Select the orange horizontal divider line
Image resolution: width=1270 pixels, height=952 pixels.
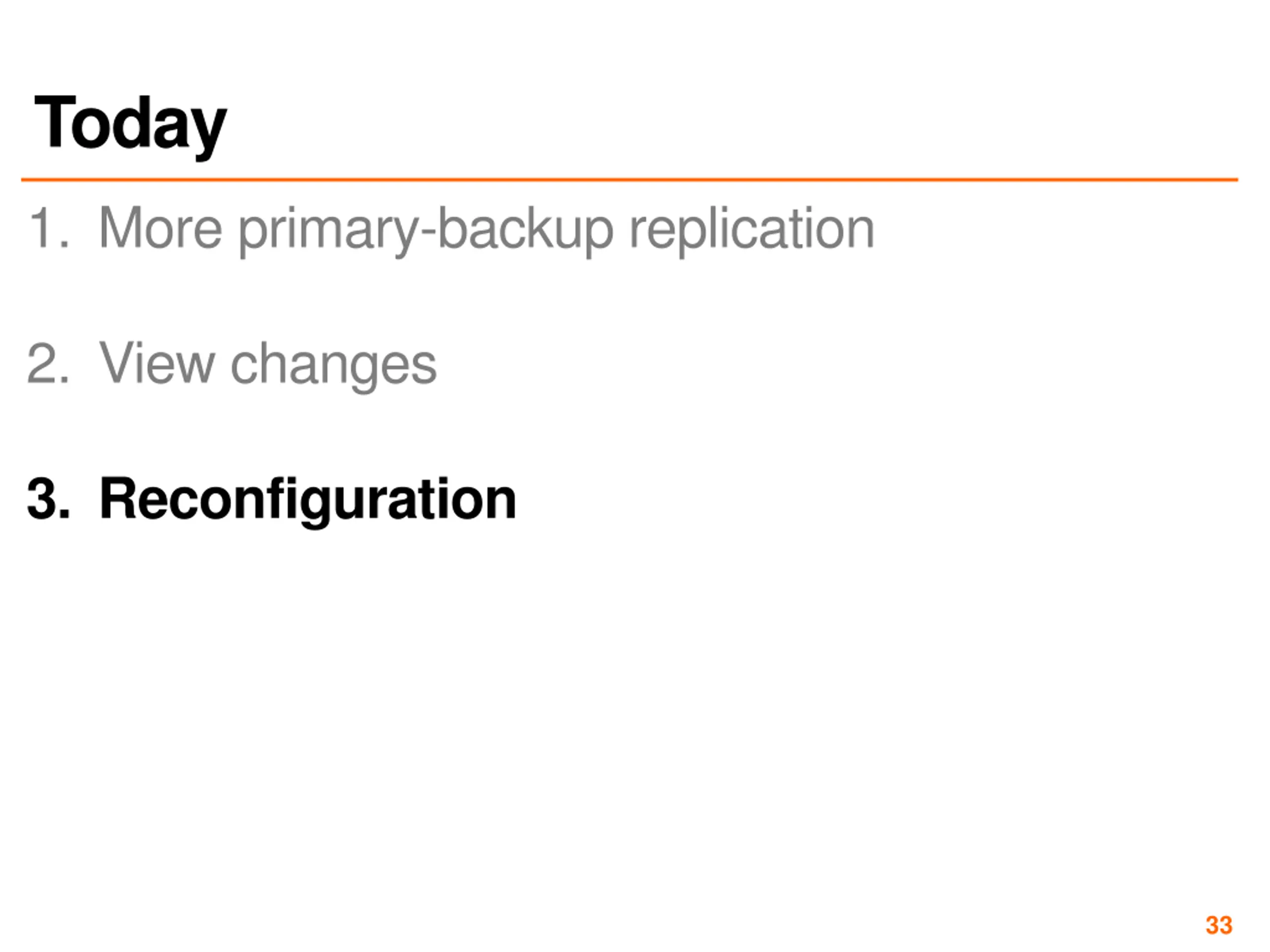pos(629,179)
